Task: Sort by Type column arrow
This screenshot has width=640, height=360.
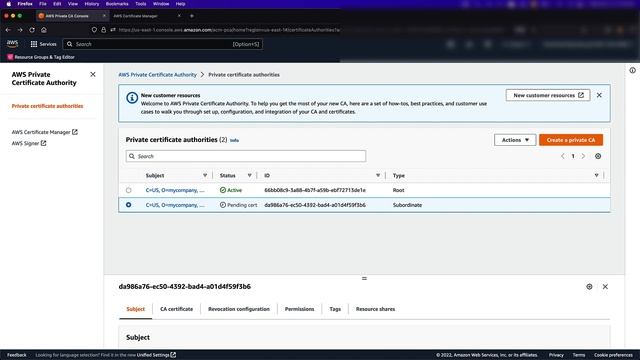Action: coord(596,176)
